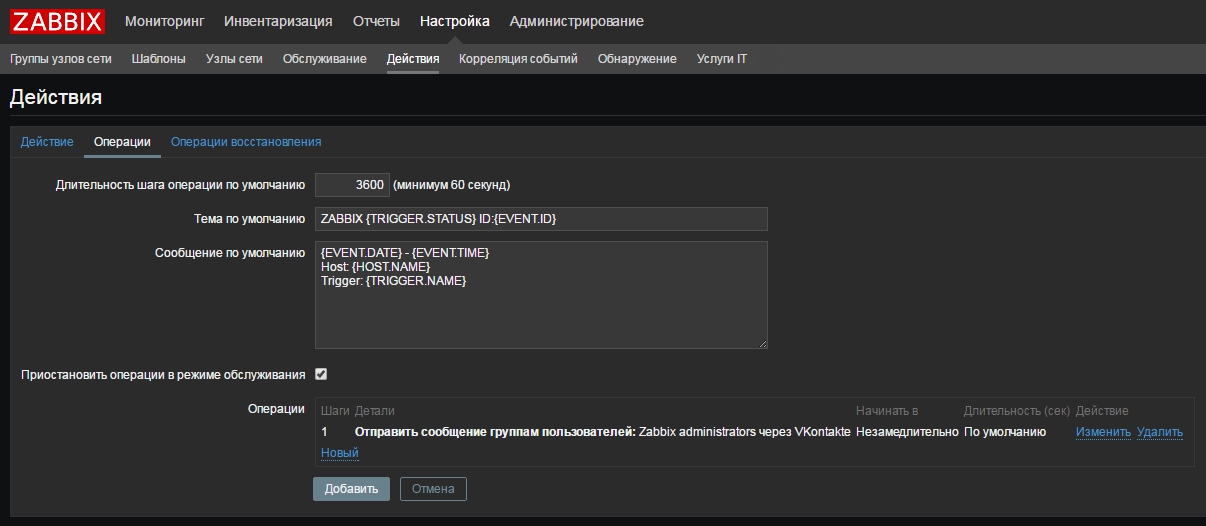The height and width of the screenshot is (526, 1206).
Task: Go to Обслуживание submenu
Action: tap(325, 59)
